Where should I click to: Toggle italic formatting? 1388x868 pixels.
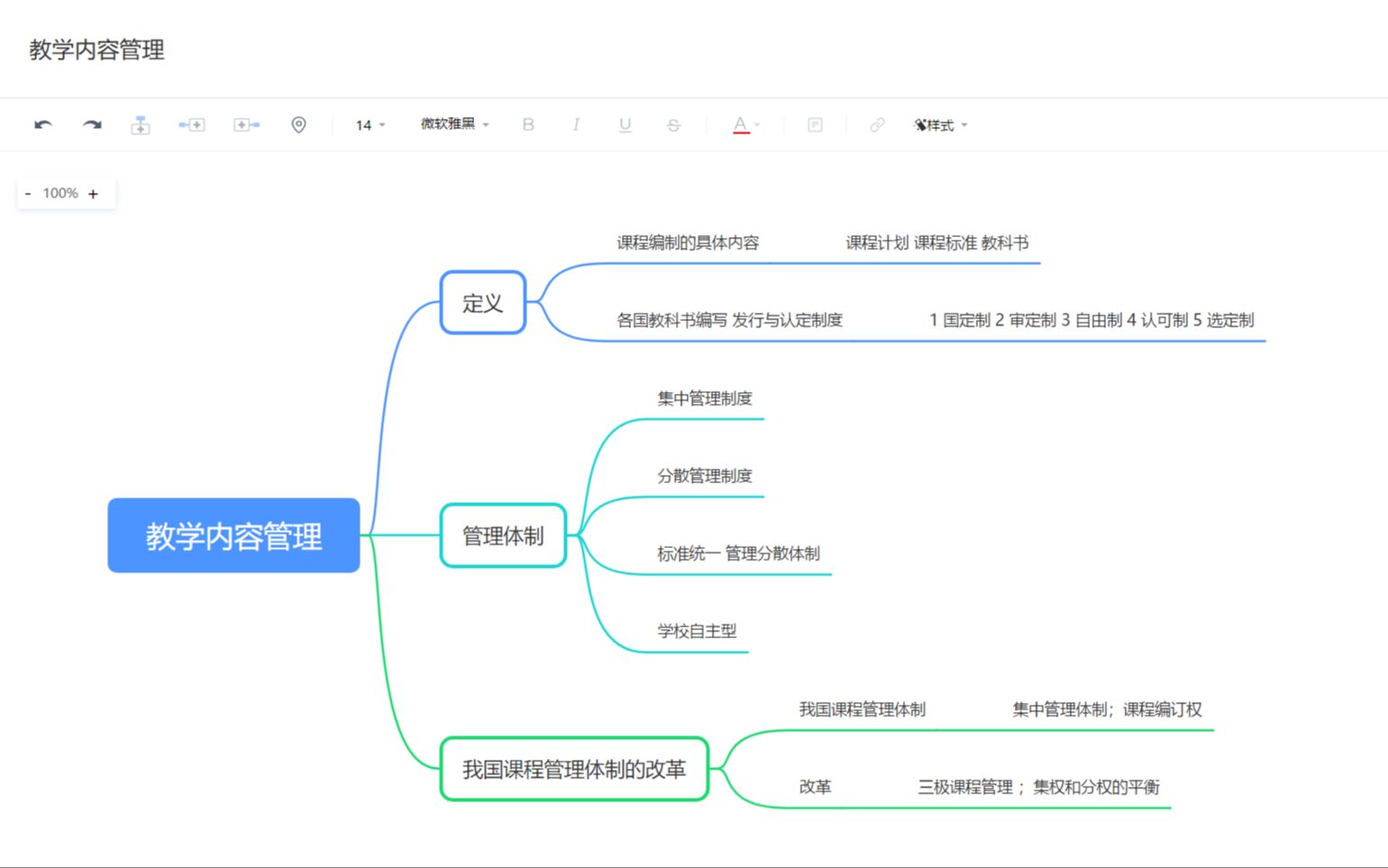coord(576,124)
